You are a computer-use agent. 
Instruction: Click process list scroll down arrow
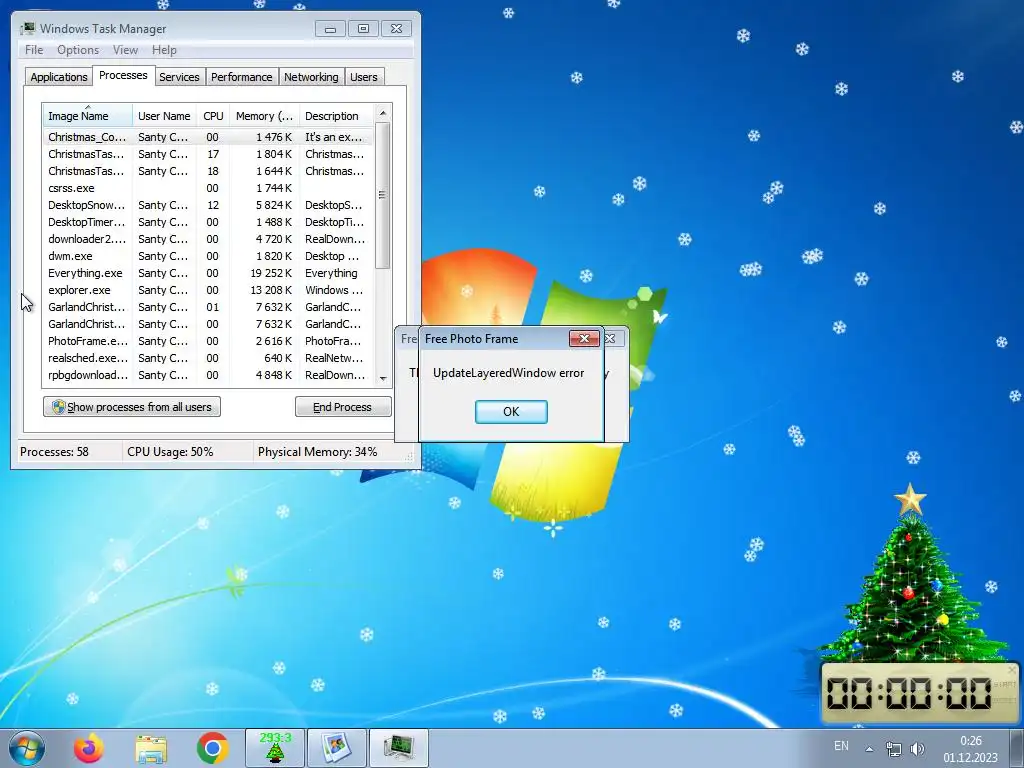383,378
